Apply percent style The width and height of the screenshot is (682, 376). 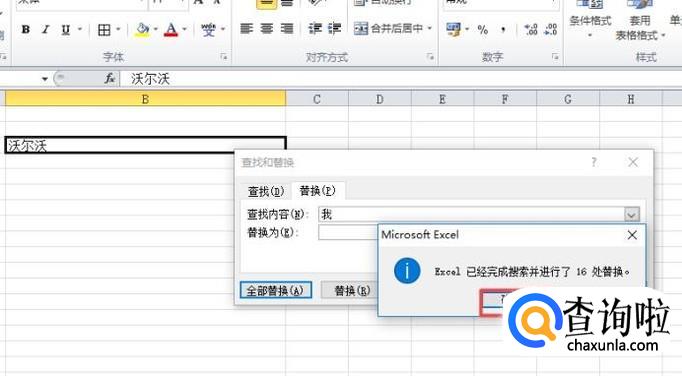[482, 30]
